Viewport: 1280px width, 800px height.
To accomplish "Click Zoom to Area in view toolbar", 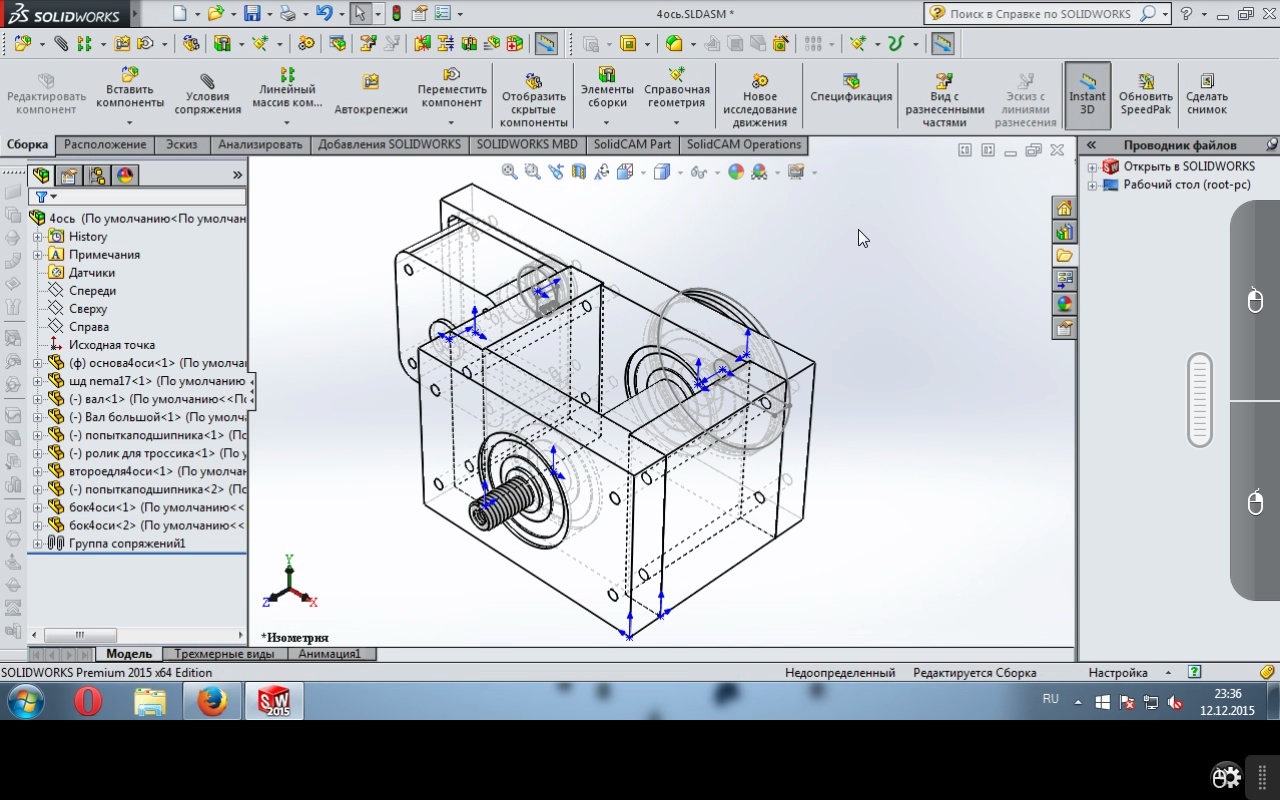I will (533, 172).
